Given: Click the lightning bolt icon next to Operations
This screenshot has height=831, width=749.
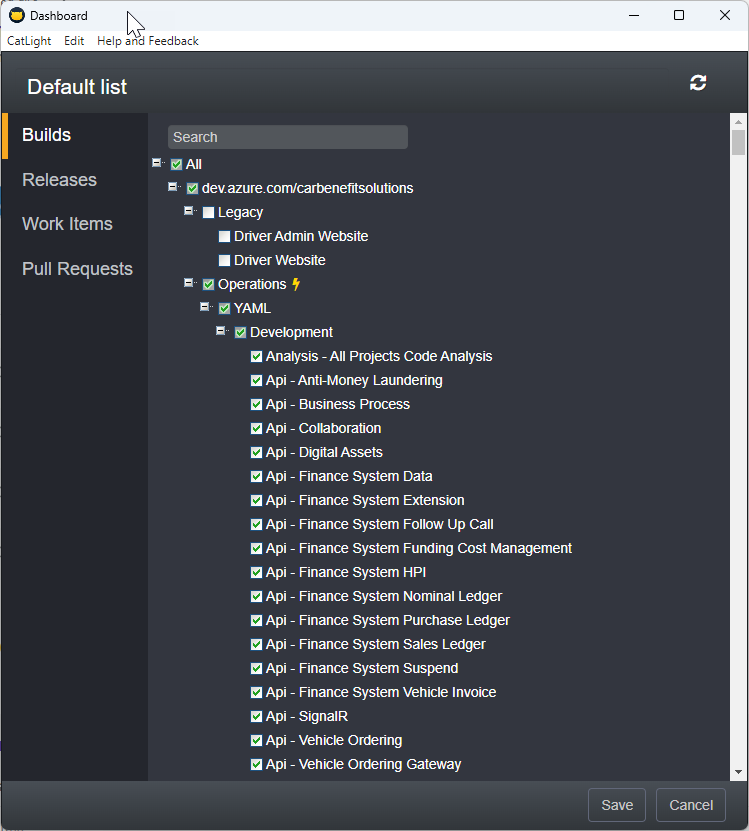Looking at the screenshot, I should [x=295, y=284].
